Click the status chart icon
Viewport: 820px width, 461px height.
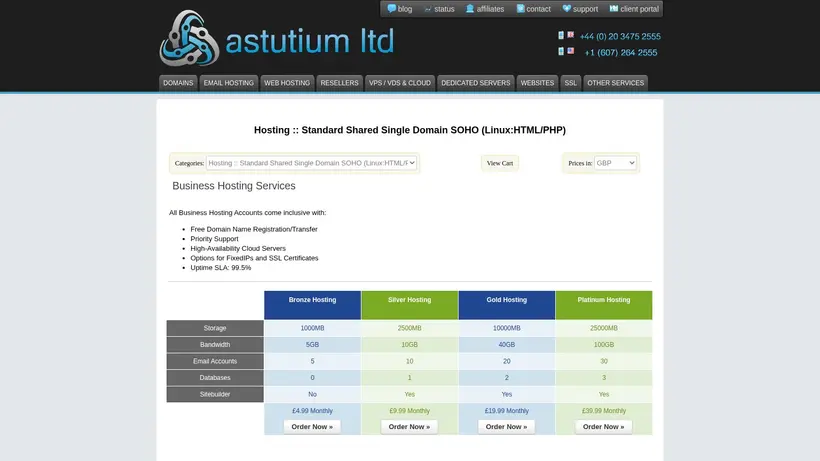(x=428, y=9)
